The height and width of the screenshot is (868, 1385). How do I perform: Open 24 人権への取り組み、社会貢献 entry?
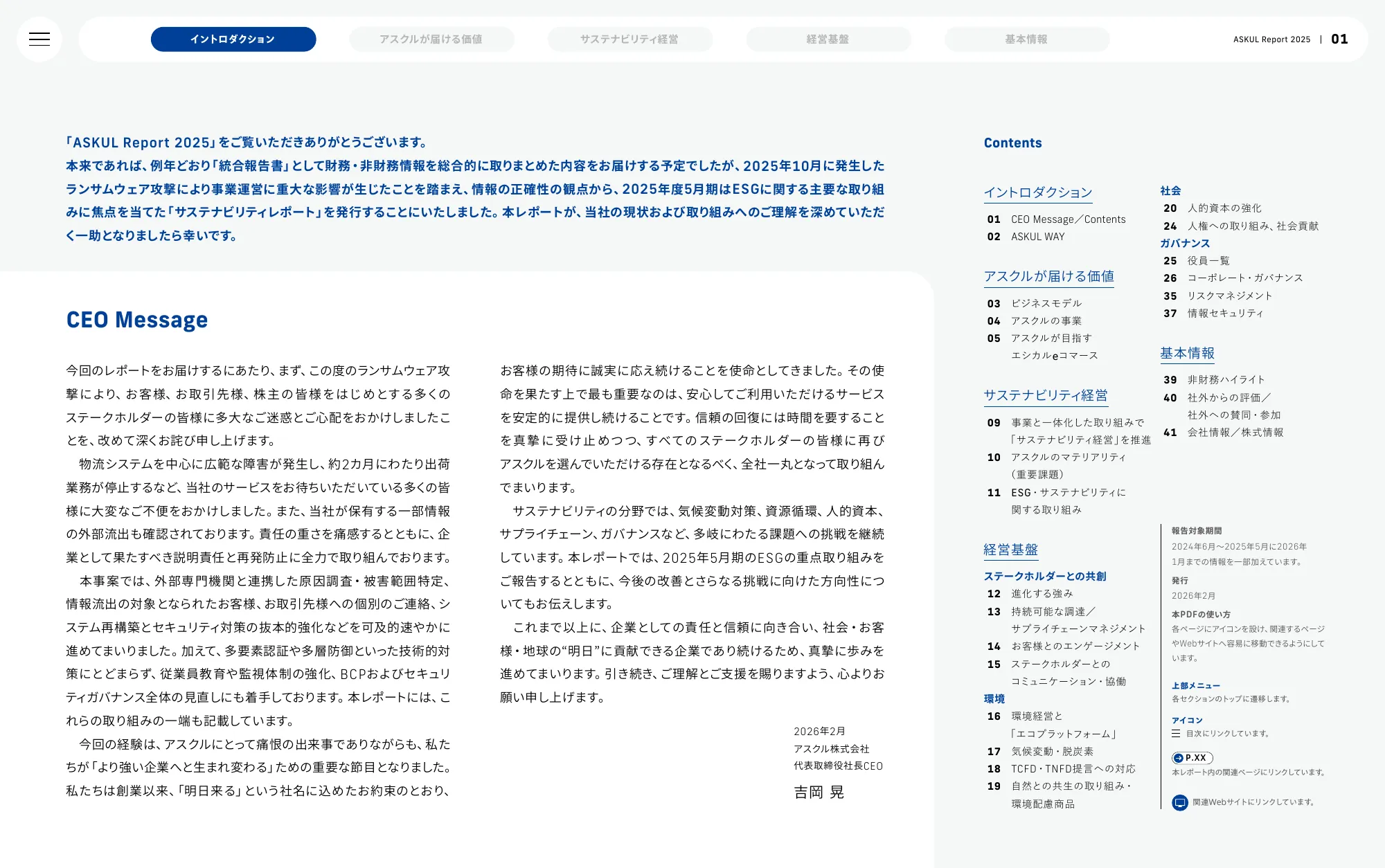pyautogui.click(x=1241, y=226)
